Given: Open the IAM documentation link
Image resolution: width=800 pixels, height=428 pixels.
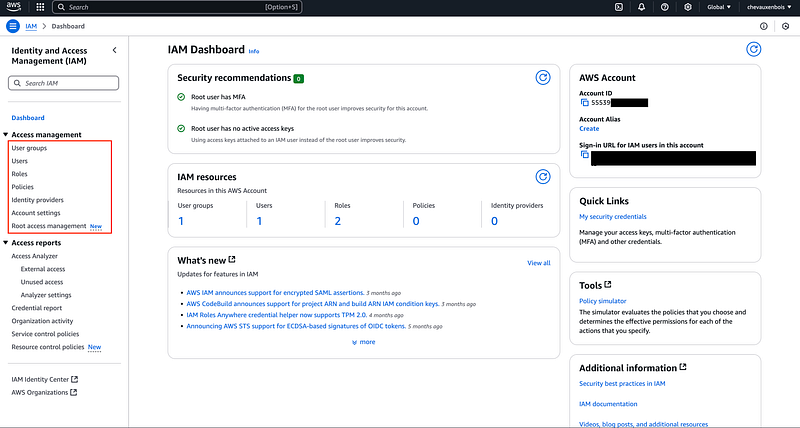Looking at the screenshot, I should (608, 404).
